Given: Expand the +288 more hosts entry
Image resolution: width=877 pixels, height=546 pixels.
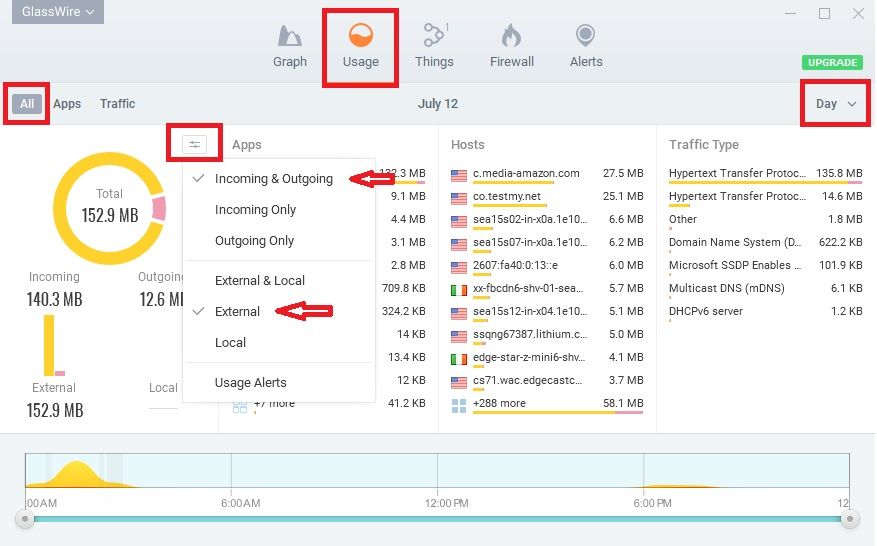Looking at the screenshot, I should coord(499,404).
